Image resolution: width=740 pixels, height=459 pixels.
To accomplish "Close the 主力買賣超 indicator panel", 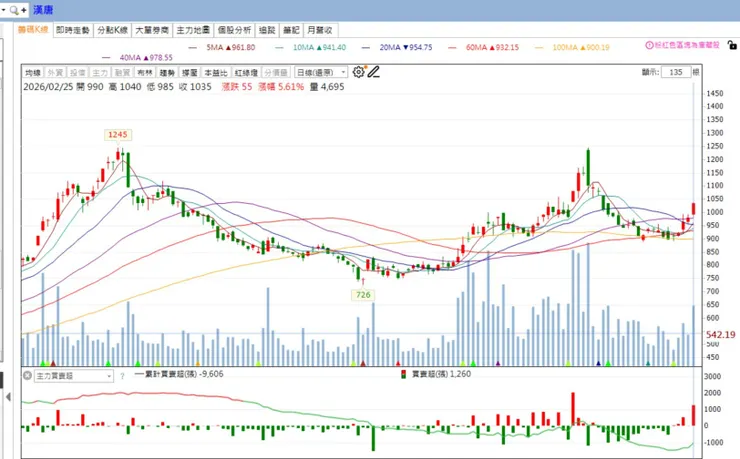I will click(x=27, y=376).
